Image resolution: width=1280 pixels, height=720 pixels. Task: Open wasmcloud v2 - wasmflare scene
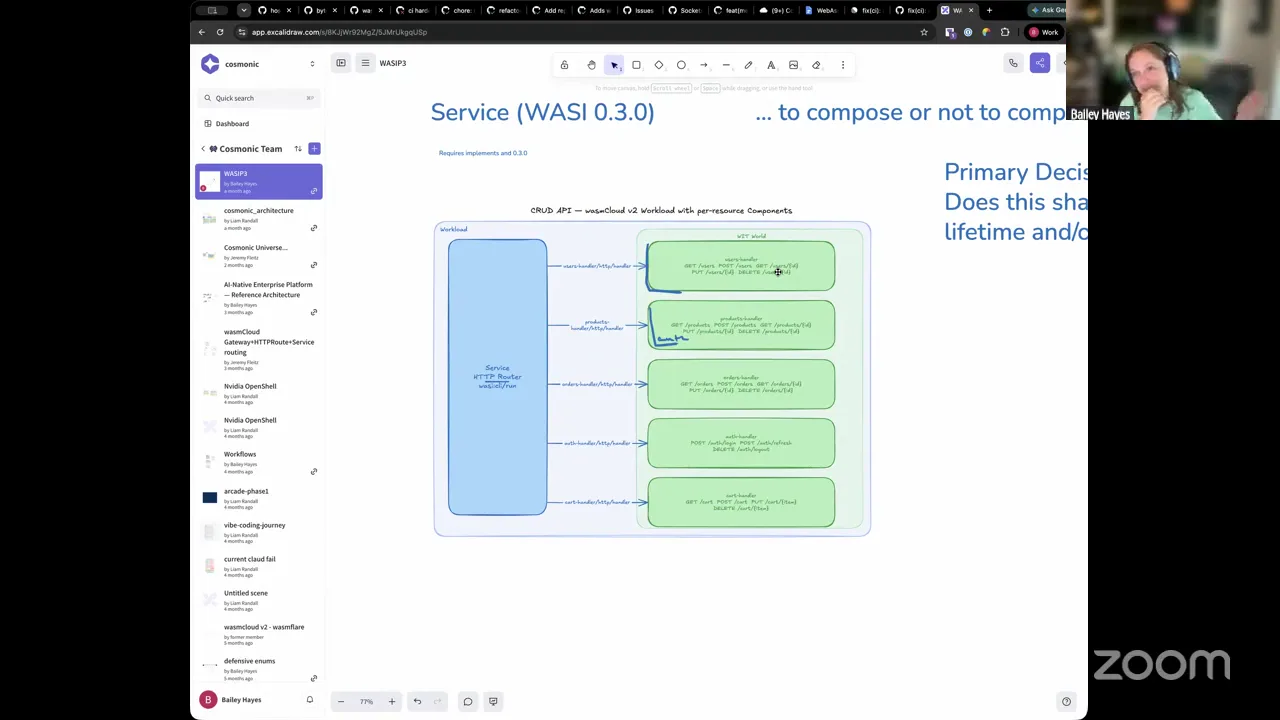(x=259, y=633)
